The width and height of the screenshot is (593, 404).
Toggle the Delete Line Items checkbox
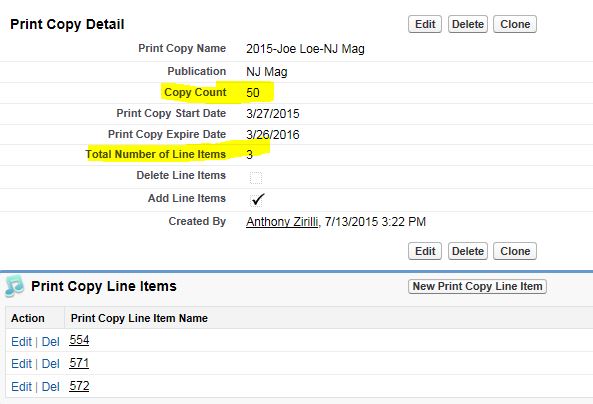pyautogui.click(x=256, y=177)
